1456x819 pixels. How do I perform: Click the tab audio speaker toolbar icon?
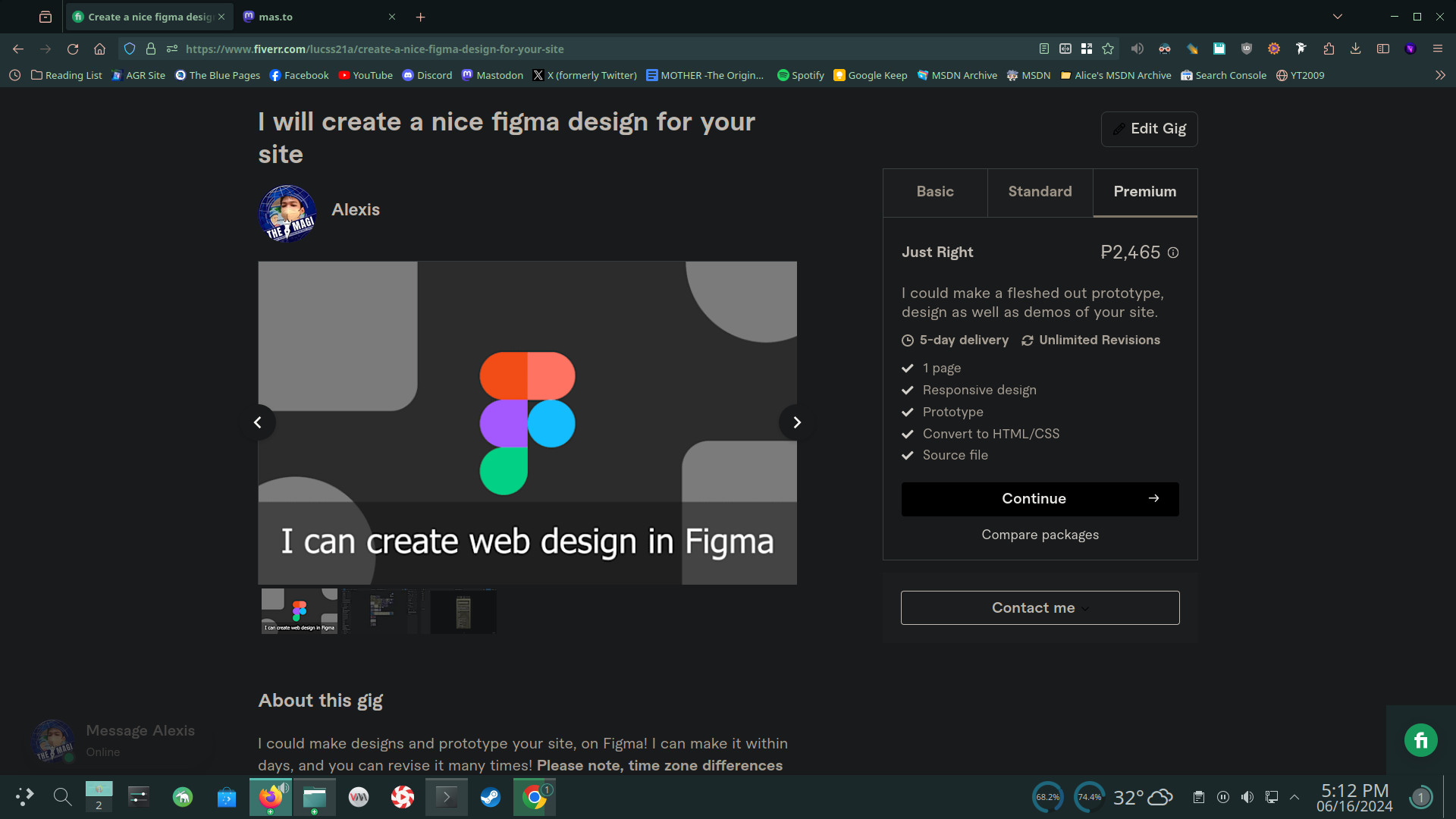(1137, 49)
